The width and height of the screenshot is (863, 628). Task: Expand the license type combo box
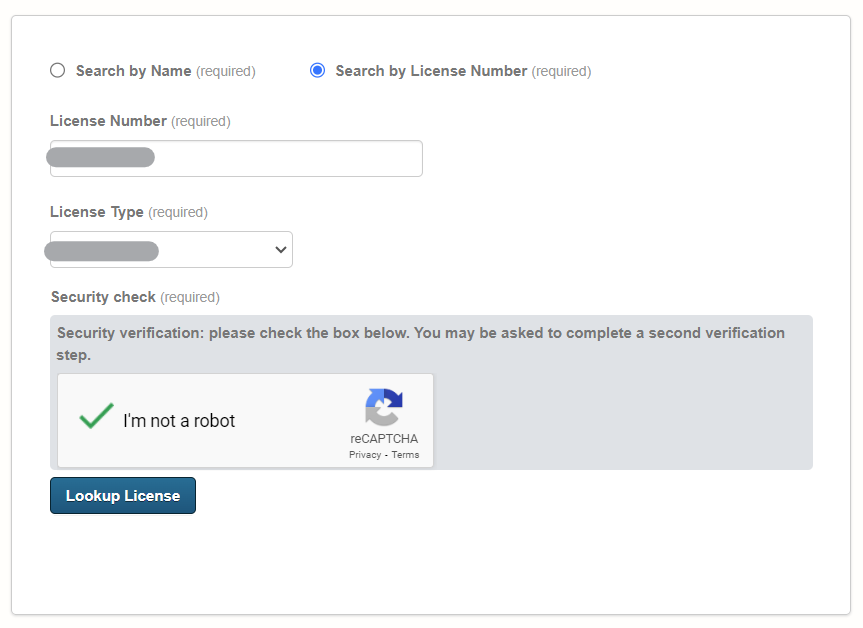pyautogui.click(x=170, y=249)
